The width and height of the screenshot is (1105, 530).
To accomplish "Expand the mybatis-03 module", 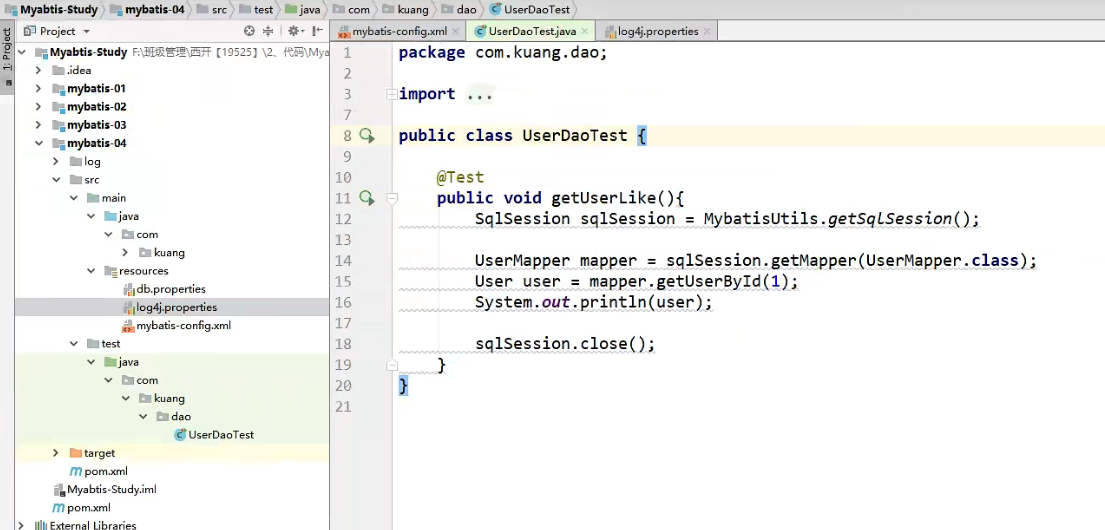I will (x=39, y=125).
